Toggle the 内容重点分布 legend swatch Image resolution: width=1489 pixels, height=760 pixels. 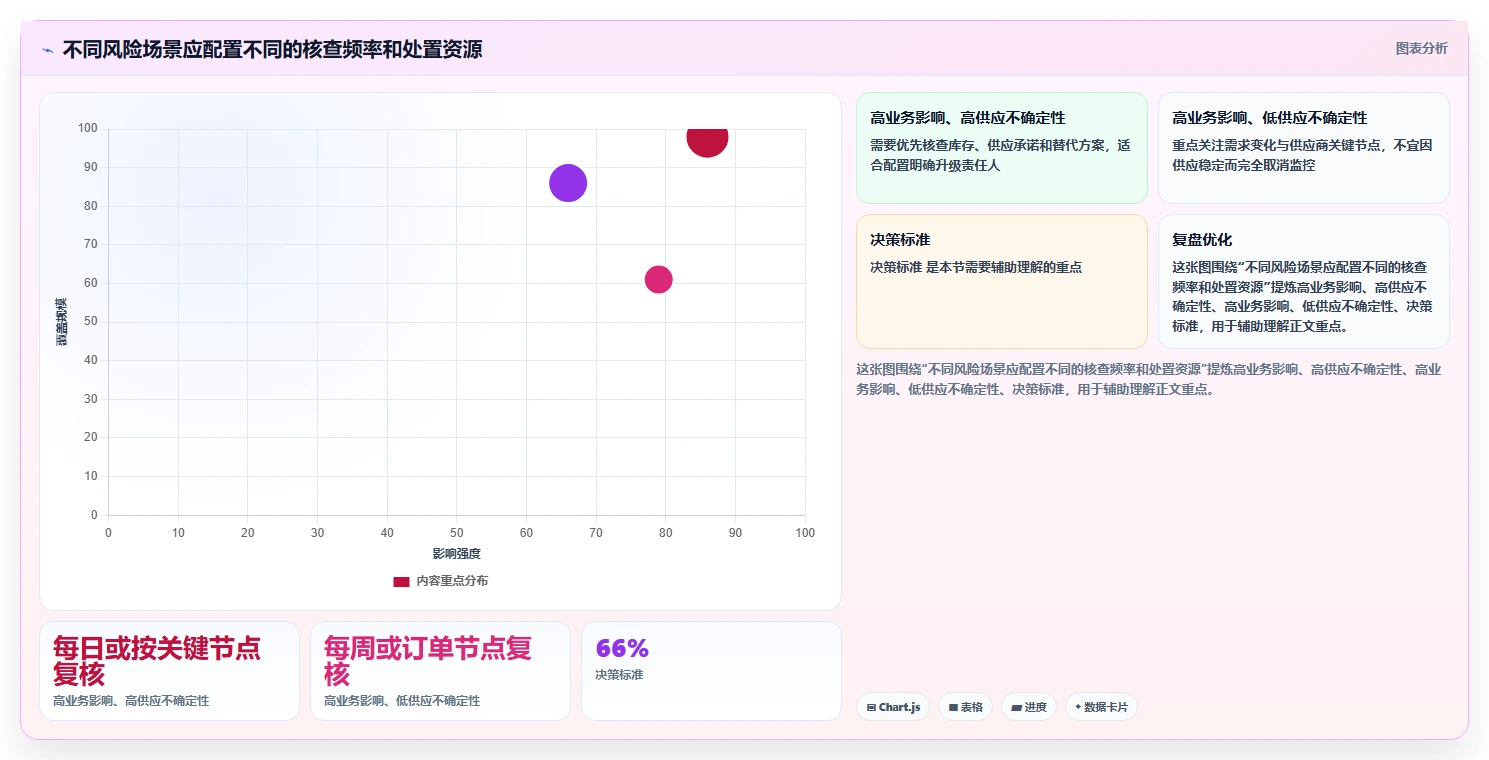pos(401,581)
